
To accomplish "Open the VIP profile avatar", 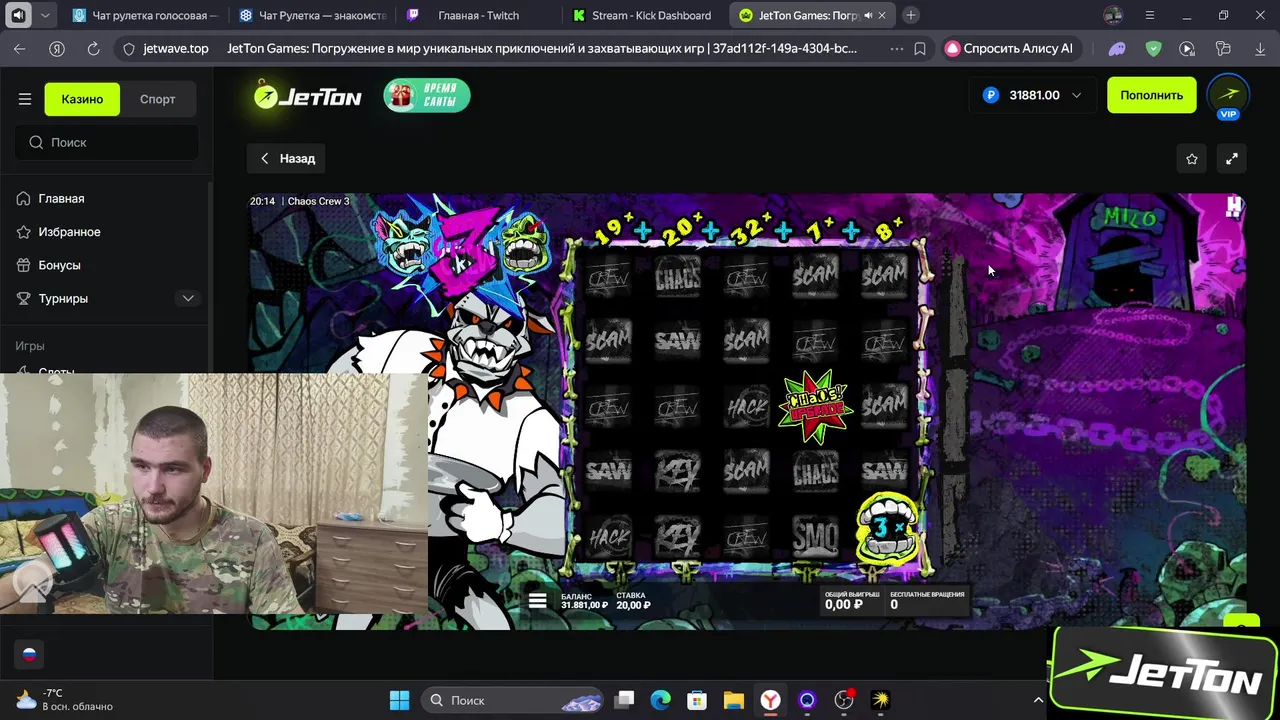I will (x=1228, y=95).
